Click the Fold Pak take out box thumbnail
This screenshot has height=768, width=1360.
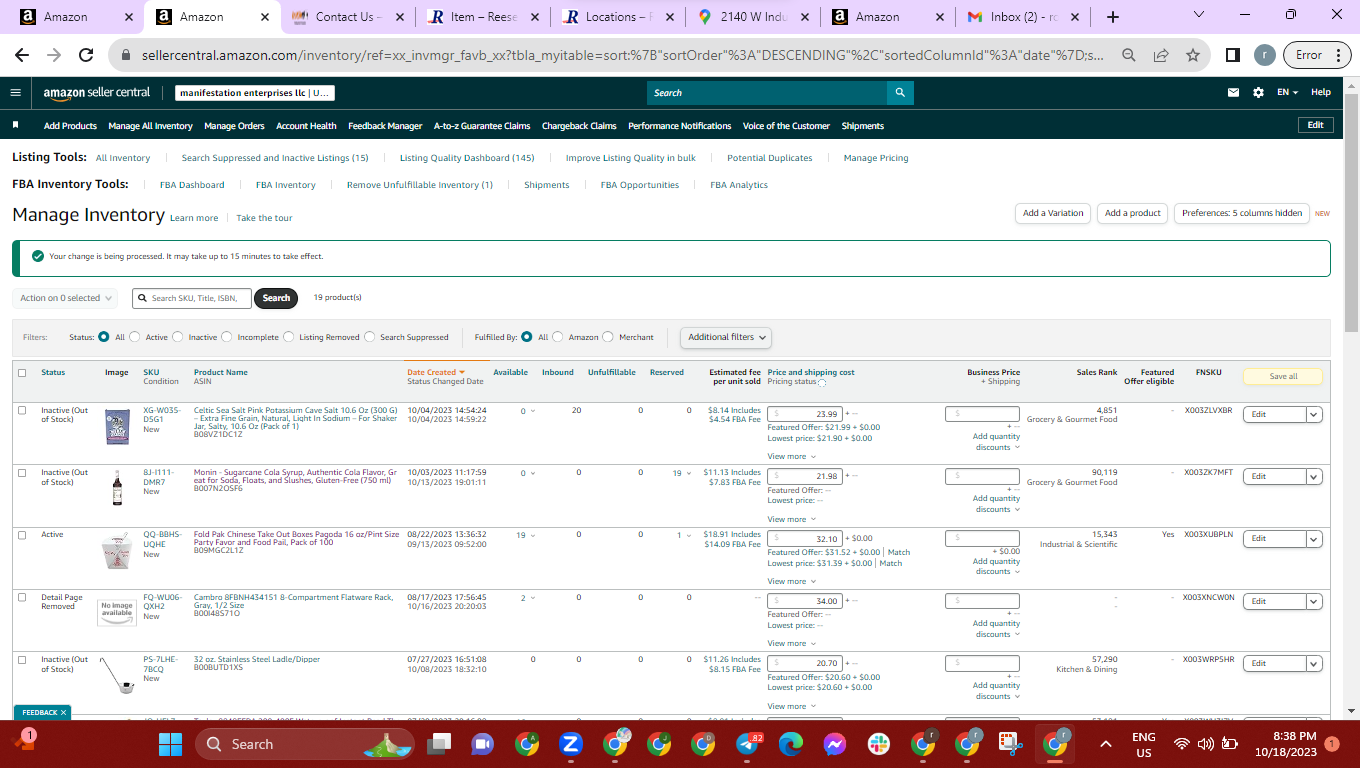(x=117, y=552)
